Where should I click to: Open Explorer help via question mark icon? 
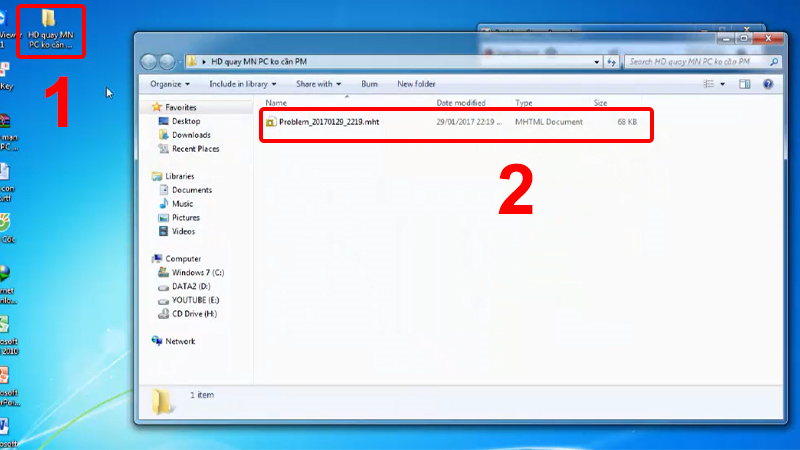767,84
